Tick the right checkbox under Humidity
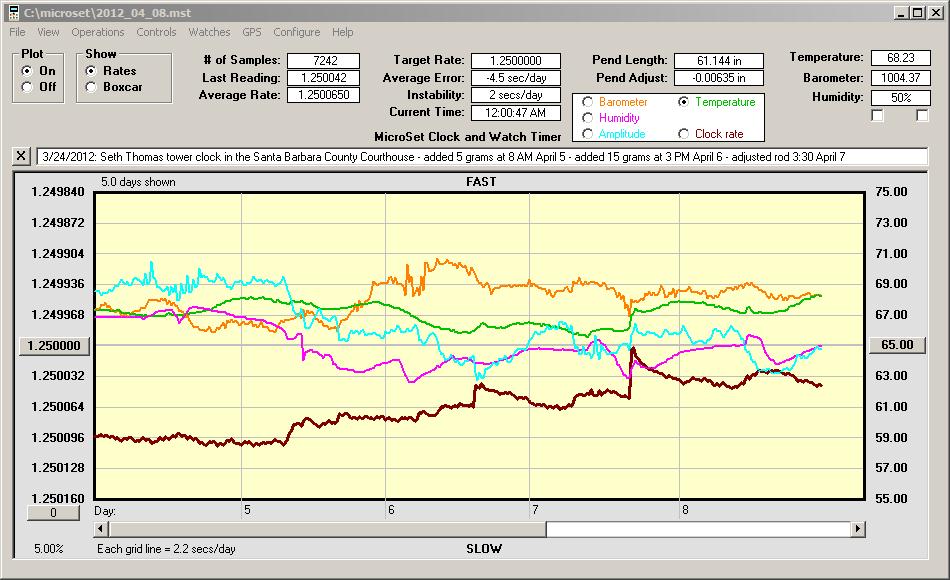 coord(922,116)
